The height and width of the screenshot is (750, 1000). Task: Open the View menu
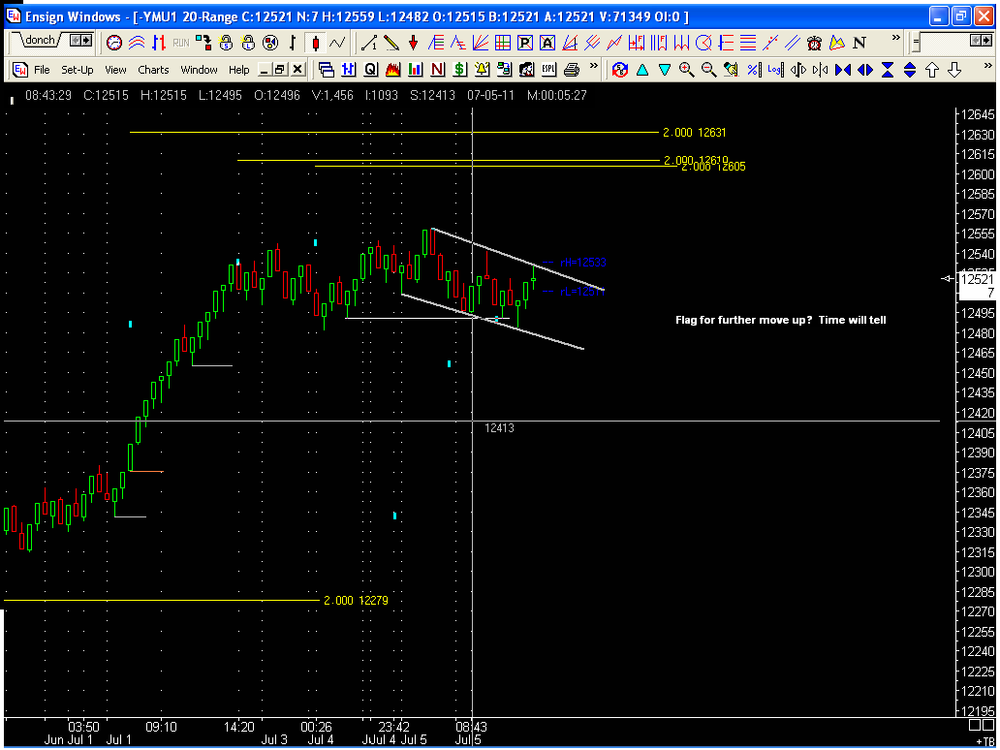[115, 70]
